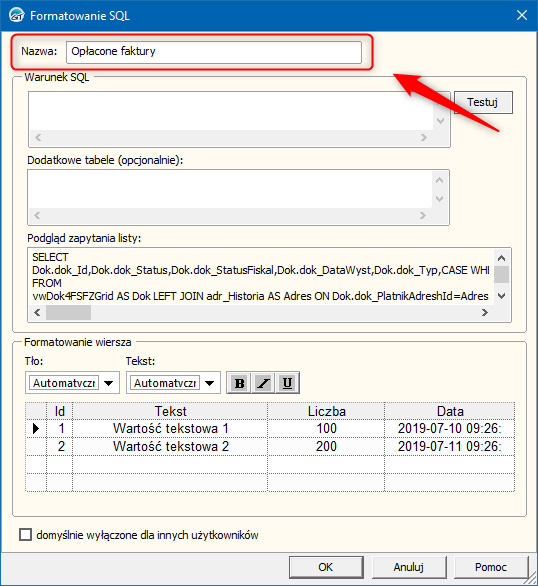This screenshot has width=538, height=586.
Task: Click the app icon in title bar
Action: click(16, 15)
